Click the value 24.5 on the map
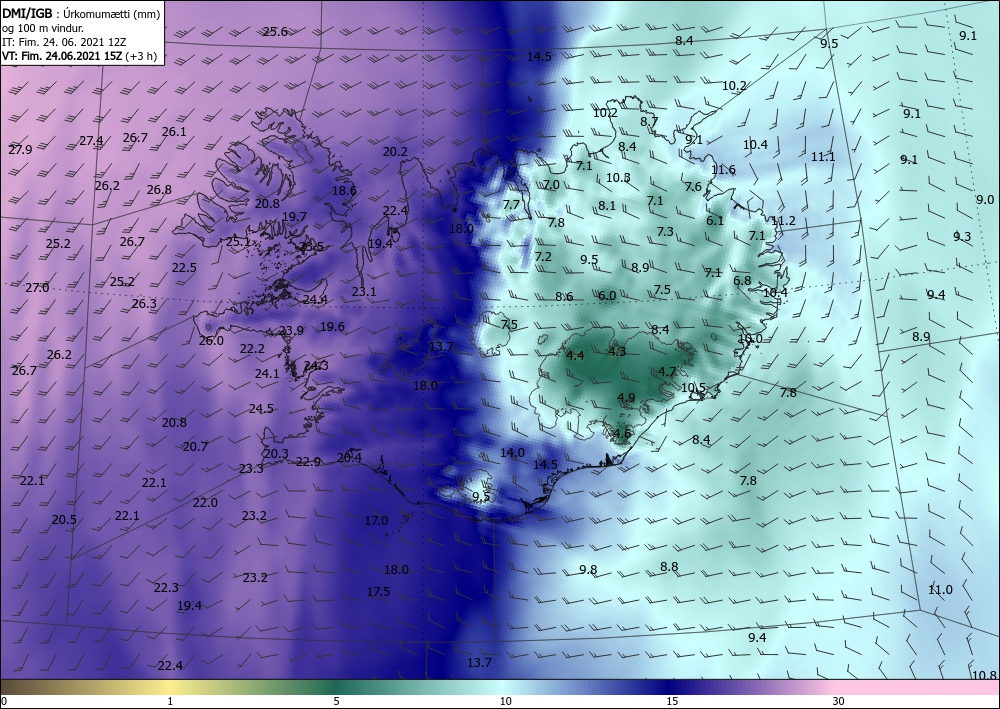The image size is (1000, 709). pyautogui.click(x=261, y=408)
